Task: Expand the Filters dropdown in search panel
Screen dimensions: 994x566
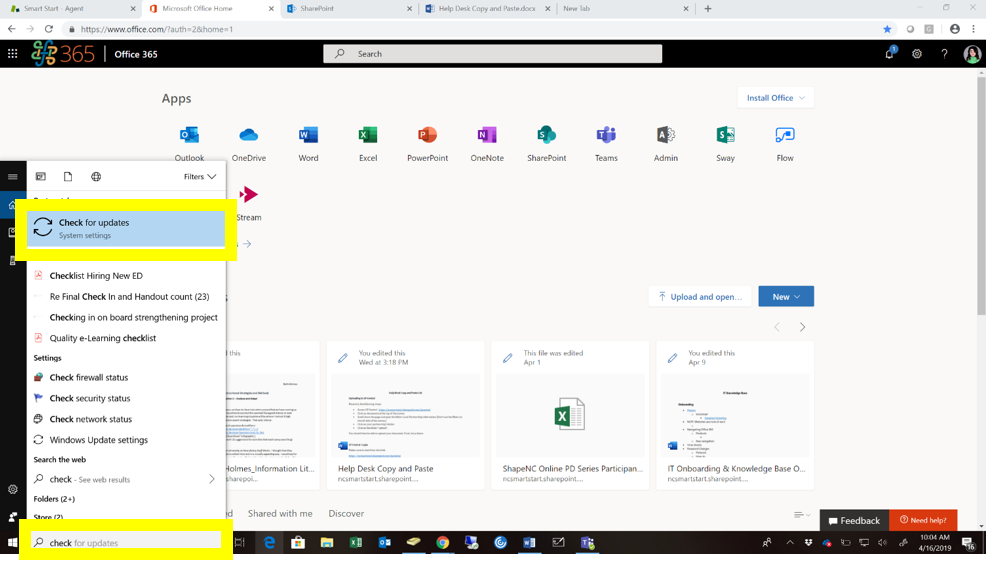Action: tap(200, 177)
